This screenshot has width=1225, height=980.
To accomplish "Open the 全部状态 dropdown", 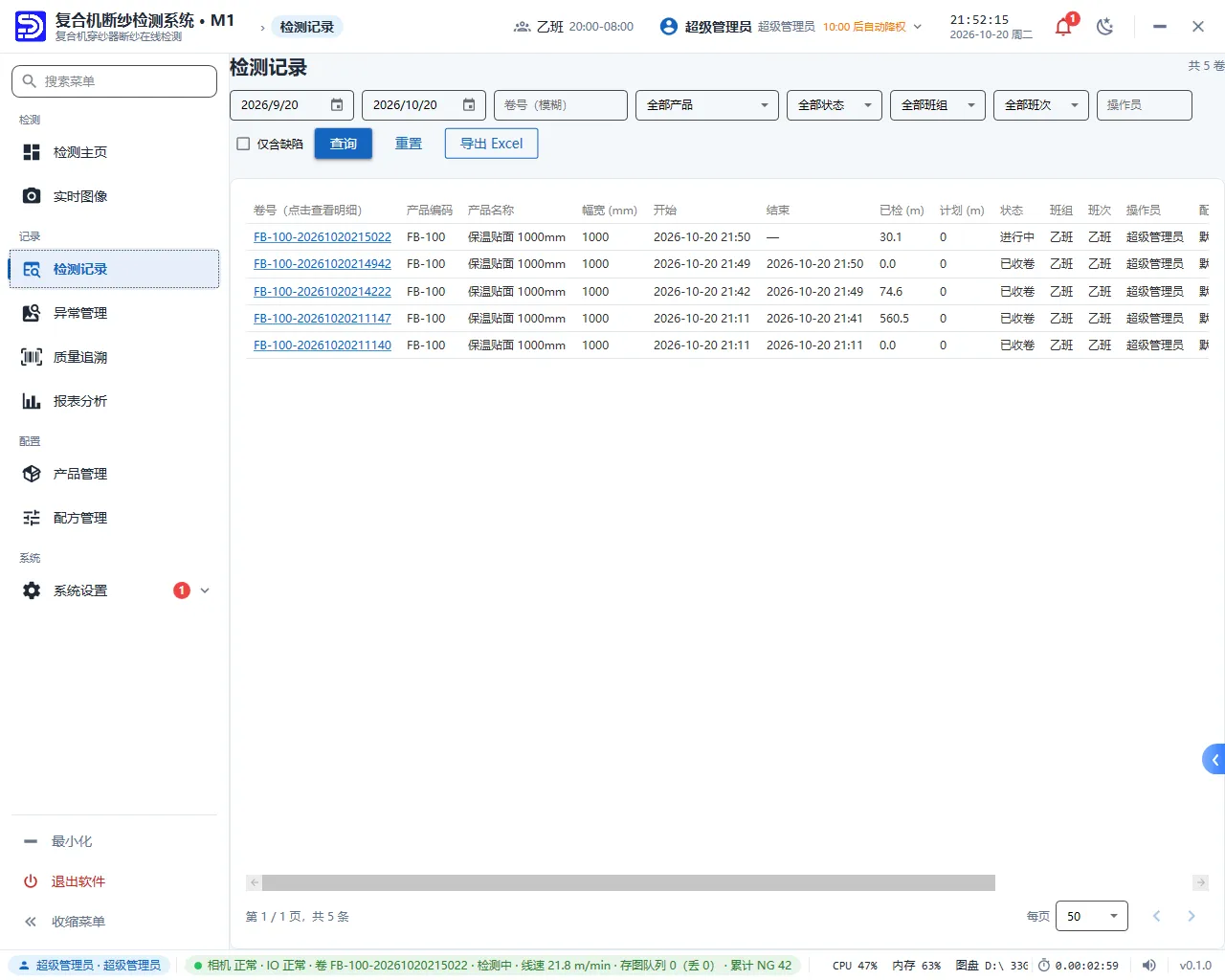I will (835, 105).
